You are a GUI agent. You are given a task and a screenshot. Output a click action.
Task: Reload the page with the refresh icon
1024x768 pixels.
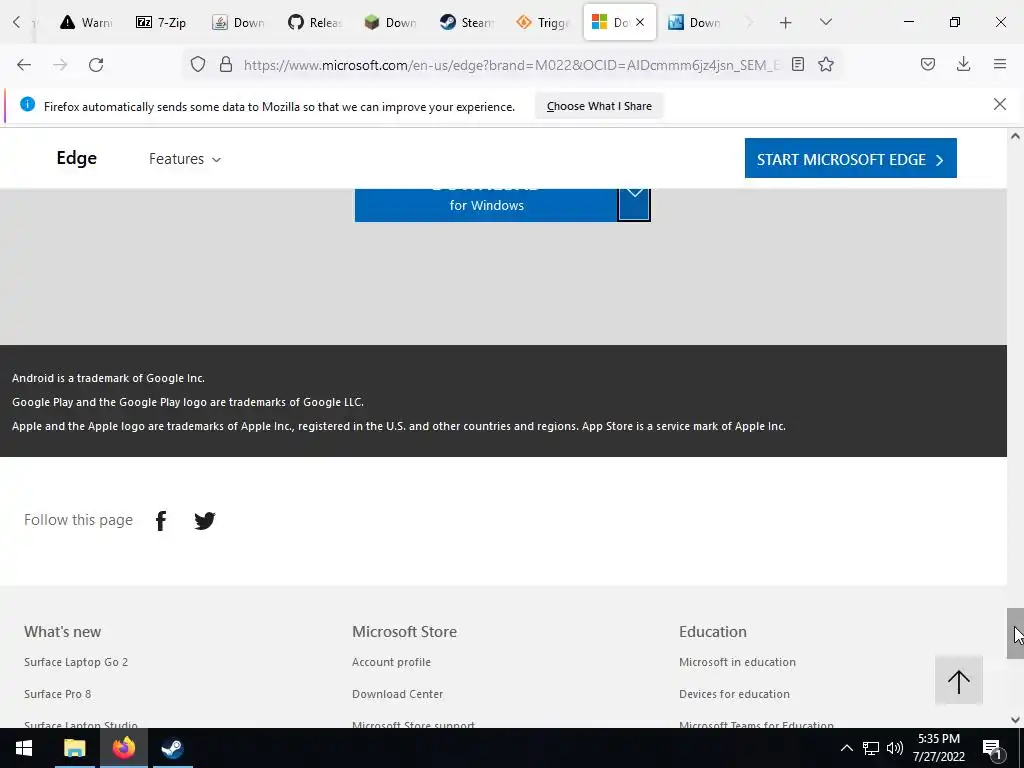(96, 64)
